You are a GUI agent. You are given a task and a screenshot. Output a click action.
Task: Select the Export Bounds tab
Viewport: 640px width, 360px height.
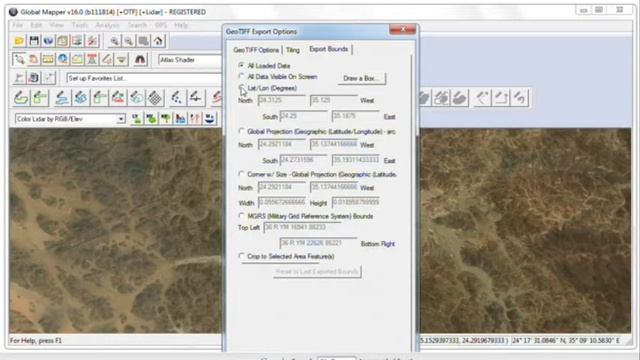pos(329,49)
